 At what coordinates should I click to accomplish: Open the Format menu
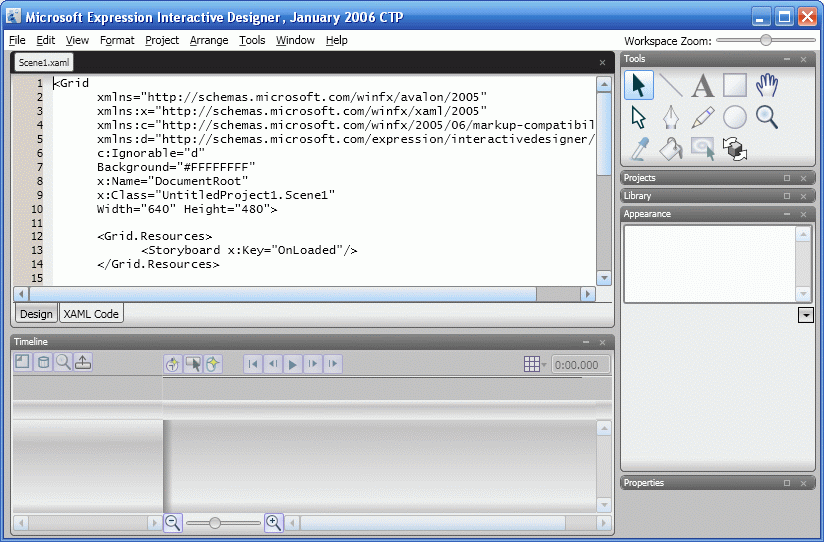click(117, 40)
